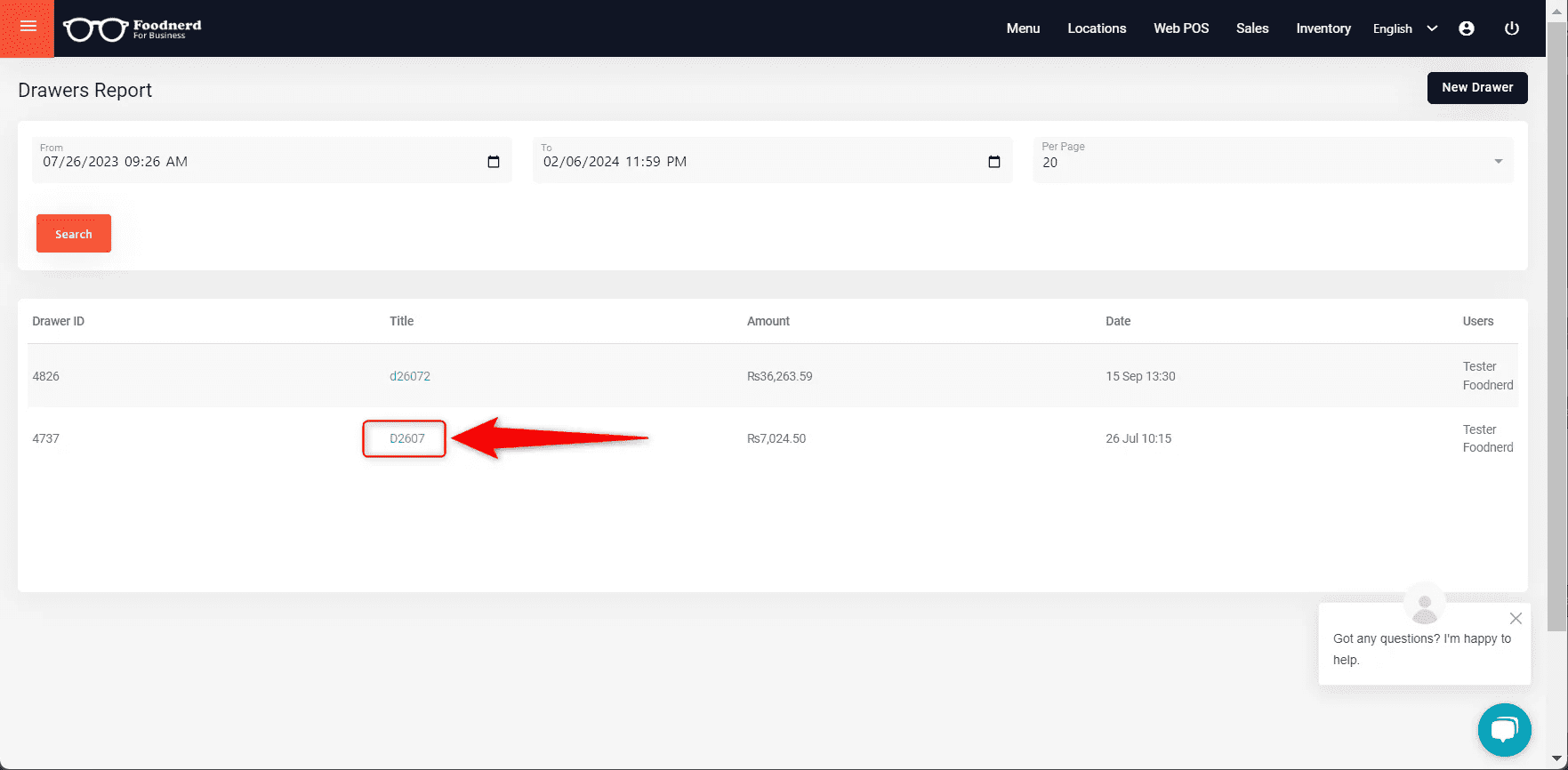The width and height of the screenshot is (1568, 770).
Task: Click amount Rs36,263.59
Action: click(780, 376)
